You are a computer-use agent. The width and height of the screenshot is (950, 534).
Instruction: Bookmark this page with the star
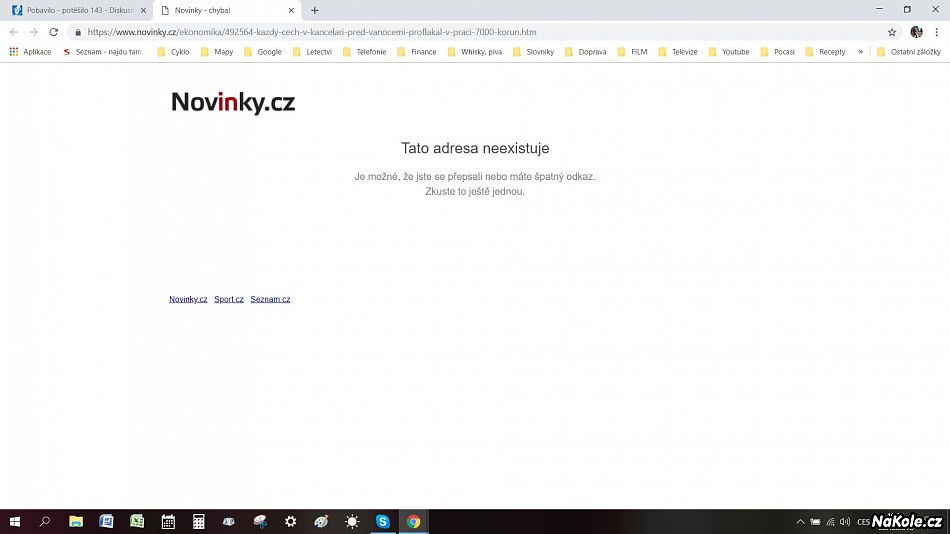pos(892,32)
